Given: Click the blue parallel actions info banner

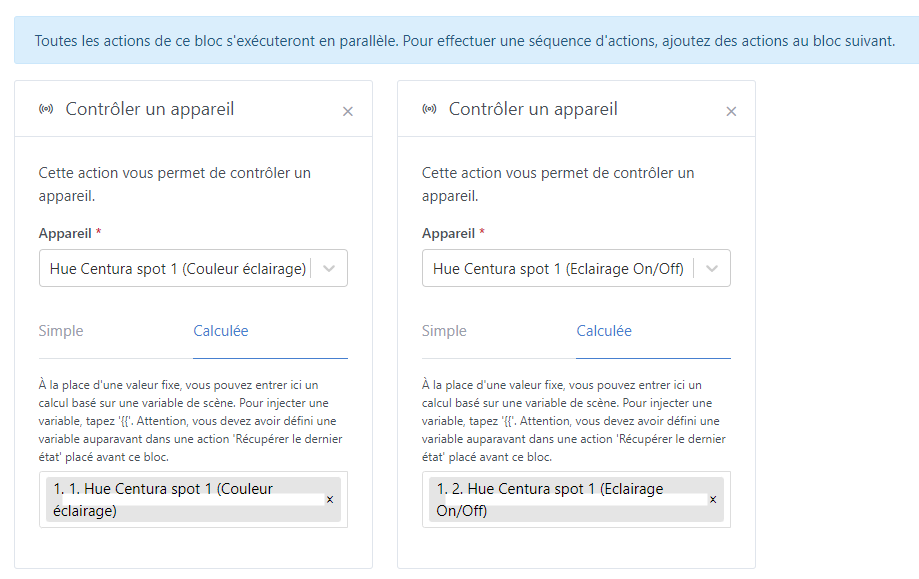Looking at the screenshot, I should tap(465, 41).
